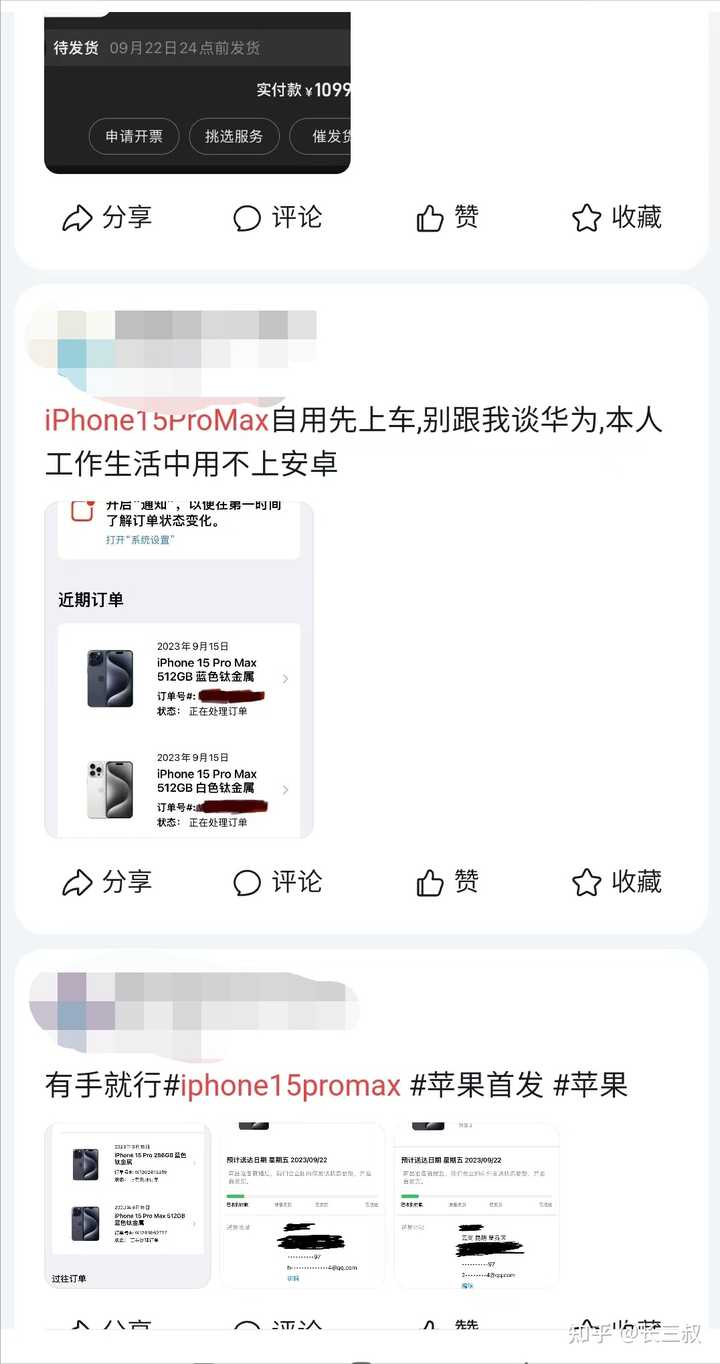Tap 催发货 button in order image

pyautogui.click(x=321, y=136)
